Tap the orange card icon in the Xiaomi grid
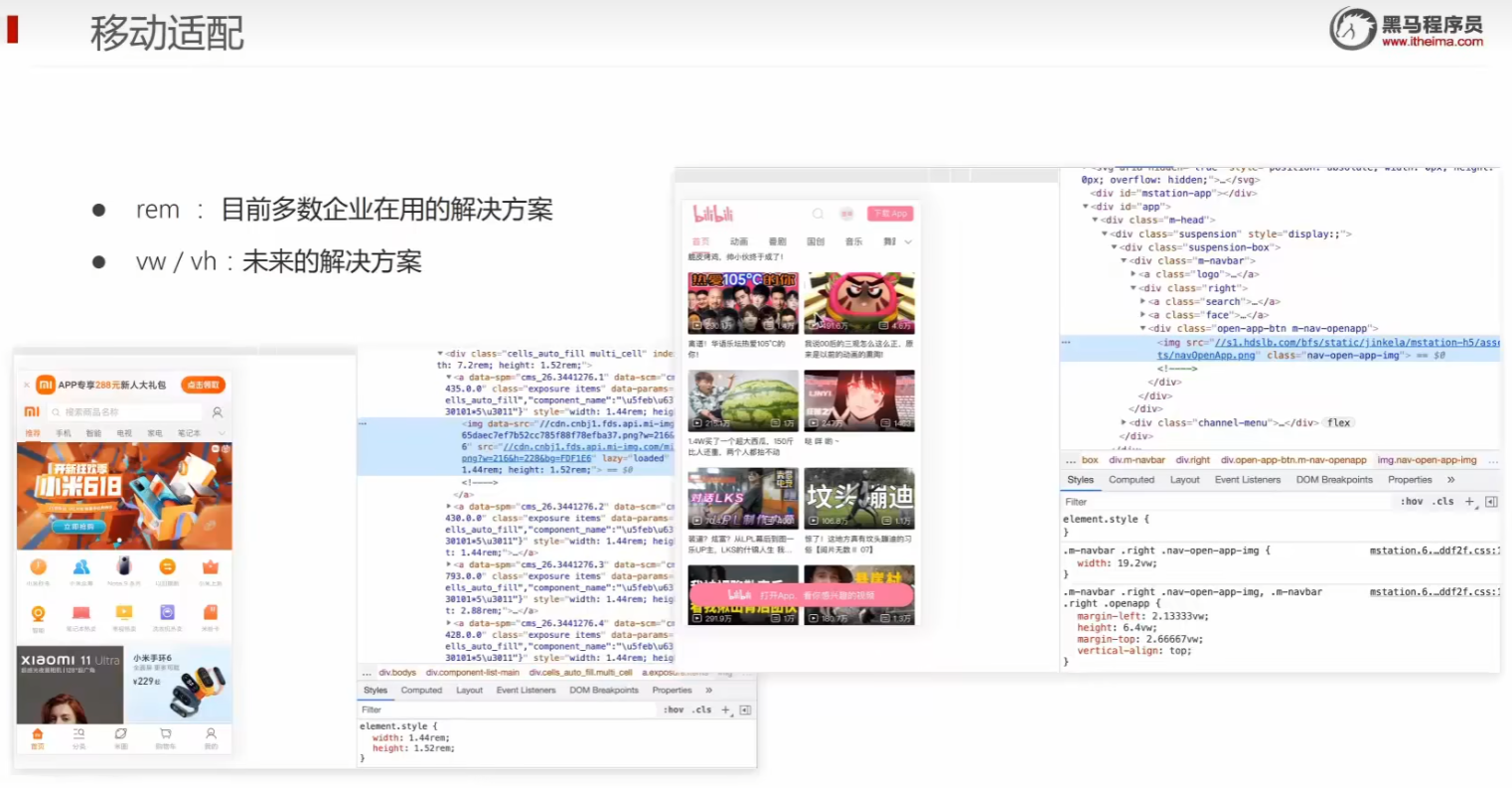 pyautogui.click(x=211, y=612)
